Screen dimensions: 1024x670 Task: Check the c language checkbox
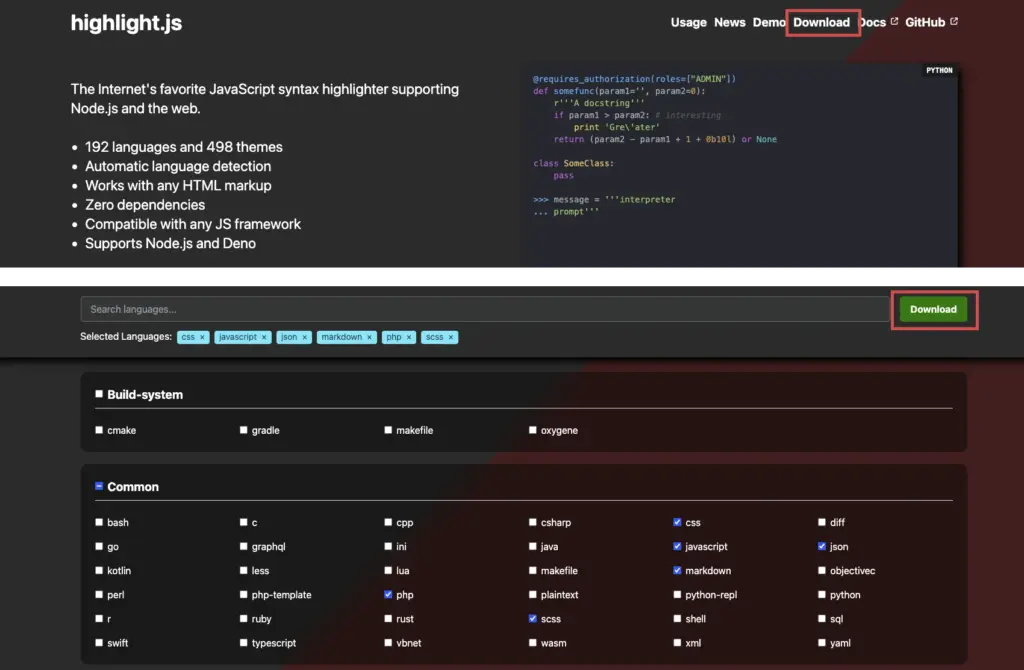pyautogui.click(x=244, y=522)
